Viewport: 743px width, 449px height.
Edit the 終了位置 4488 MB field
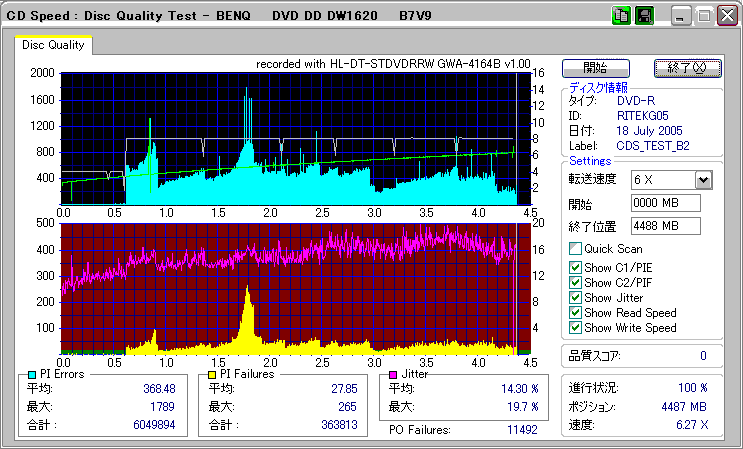coord(666,226)
